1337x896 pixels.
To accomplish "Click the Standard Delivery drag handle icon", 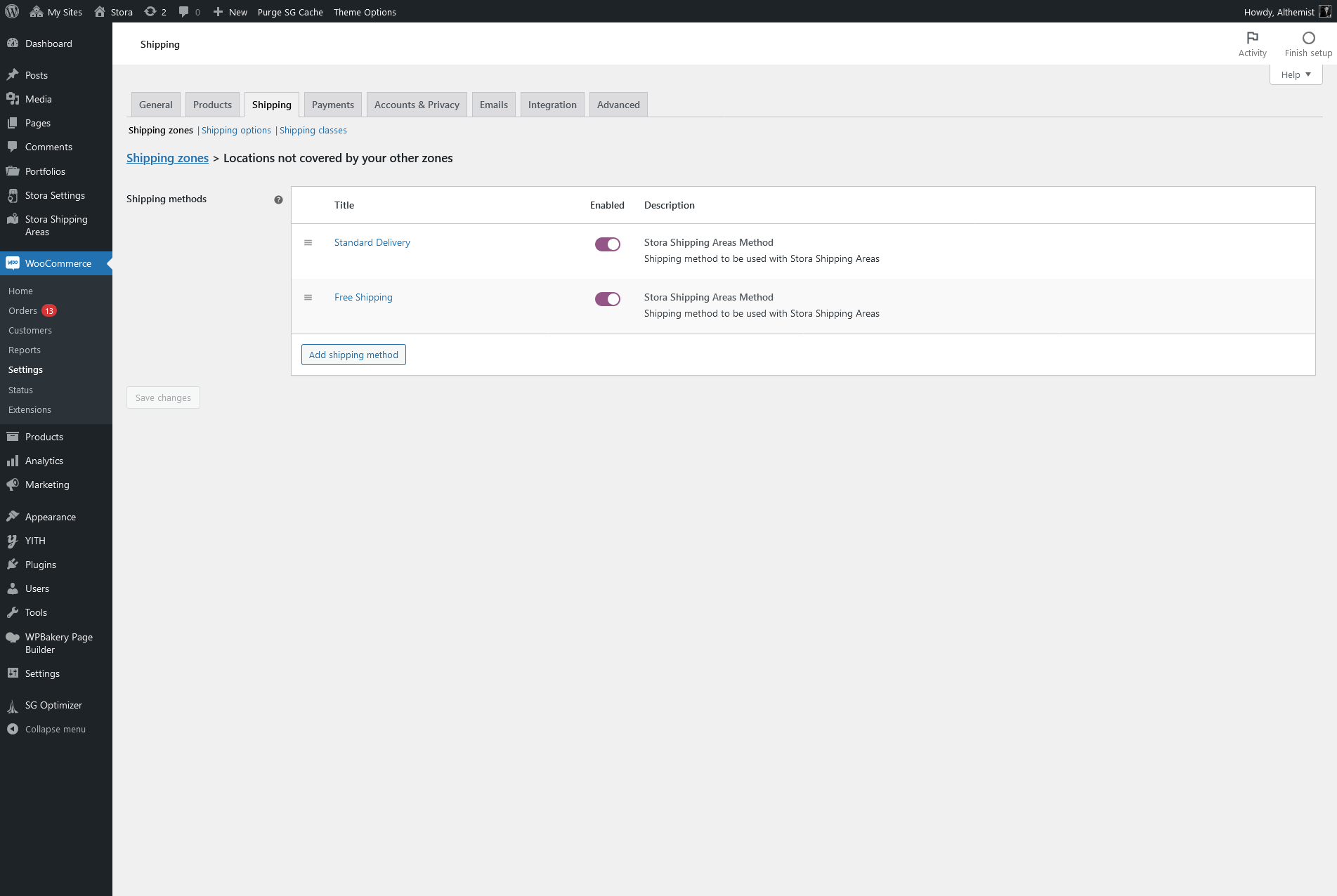I will click(x=308, y=243).
